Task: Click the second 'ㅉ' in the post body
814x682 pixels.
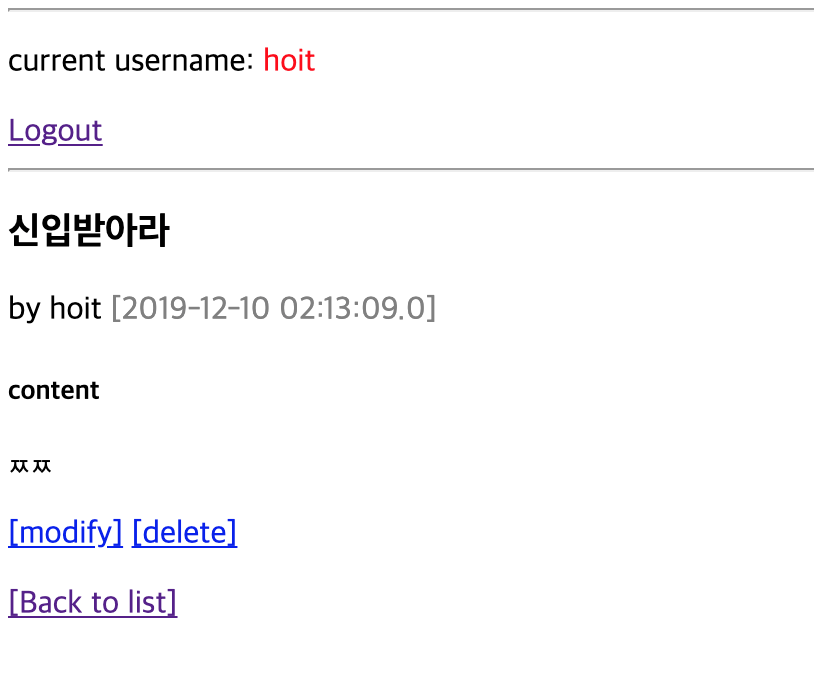Action: [x=41, y=466]
